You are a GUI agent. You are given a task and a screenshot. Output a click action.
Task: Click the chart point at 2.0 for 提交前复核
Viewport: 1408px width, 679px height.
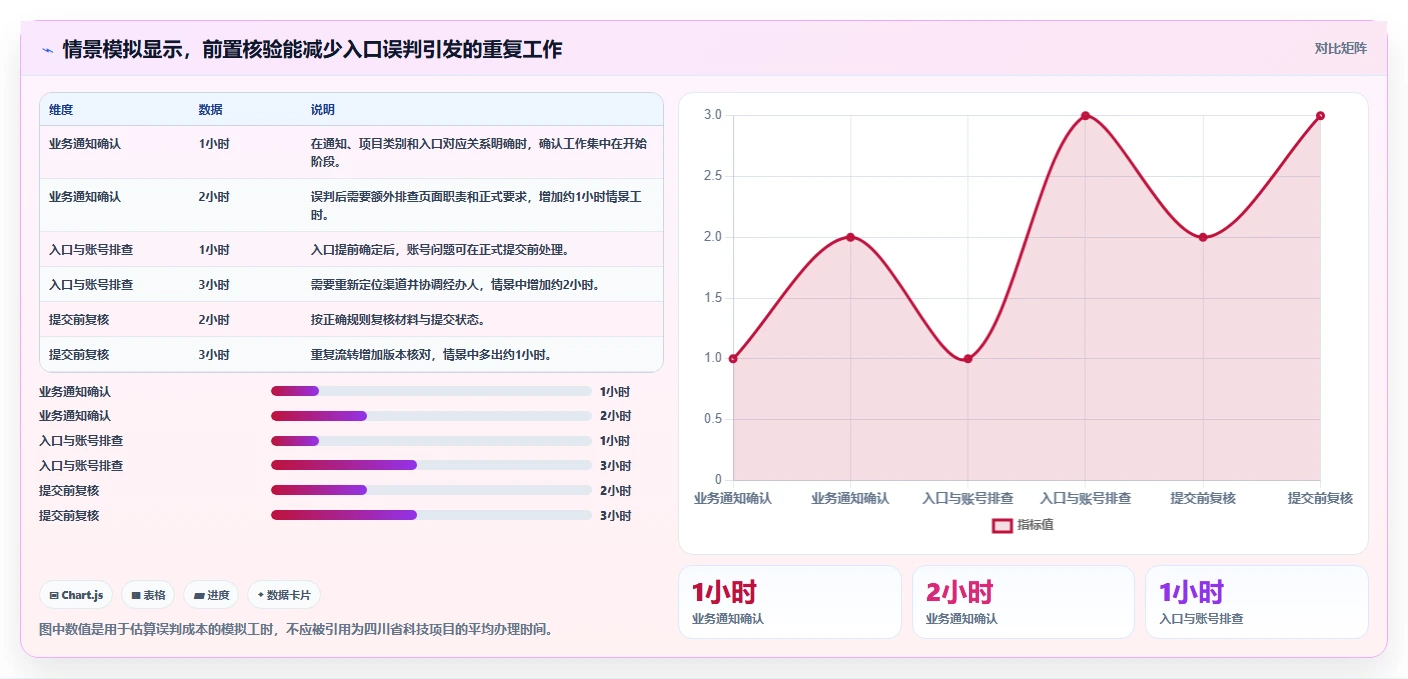tap(1203, 237)
